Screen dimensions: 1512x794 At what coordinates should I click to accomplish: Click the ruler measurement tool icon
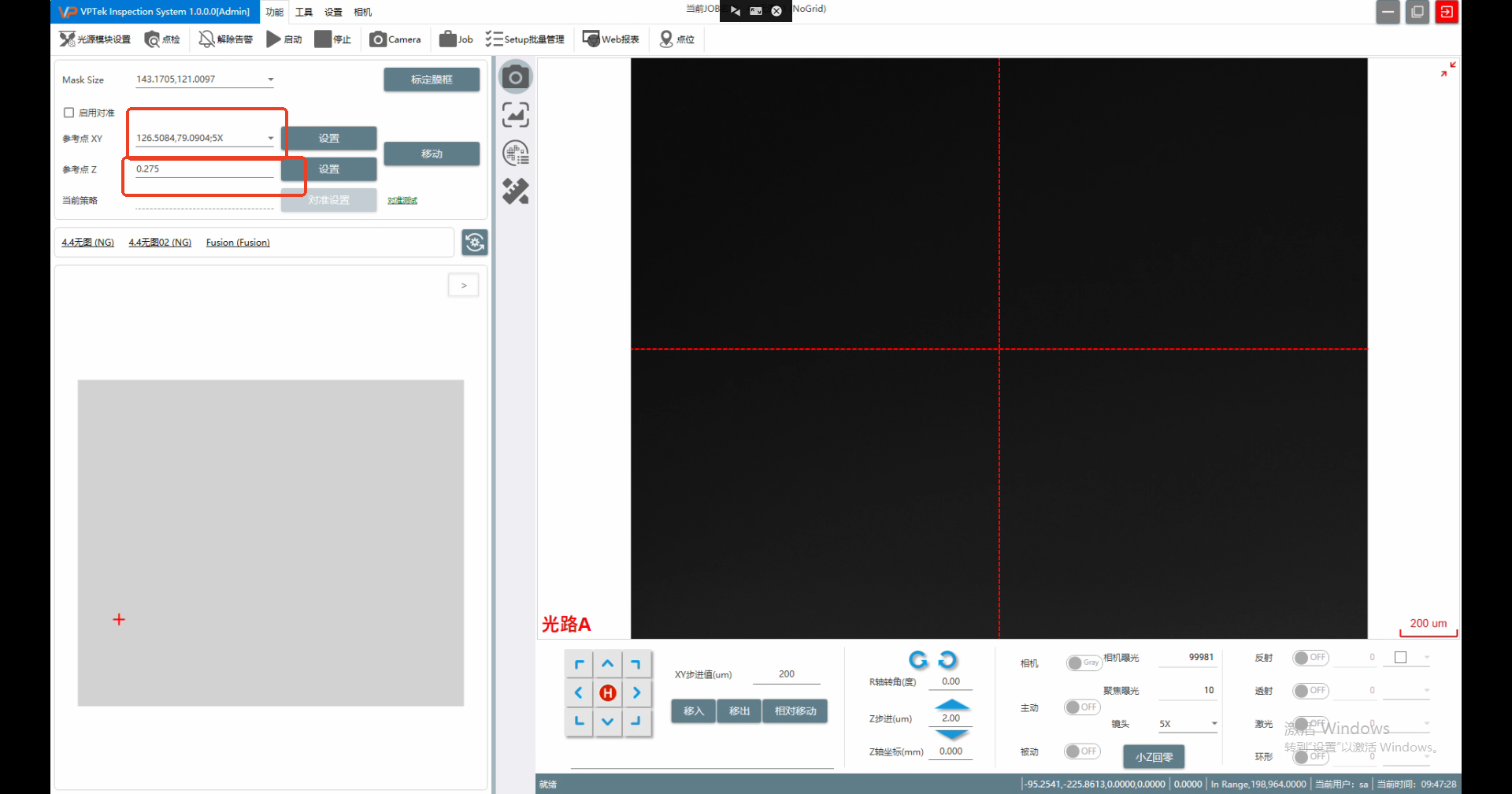[516, 191]
